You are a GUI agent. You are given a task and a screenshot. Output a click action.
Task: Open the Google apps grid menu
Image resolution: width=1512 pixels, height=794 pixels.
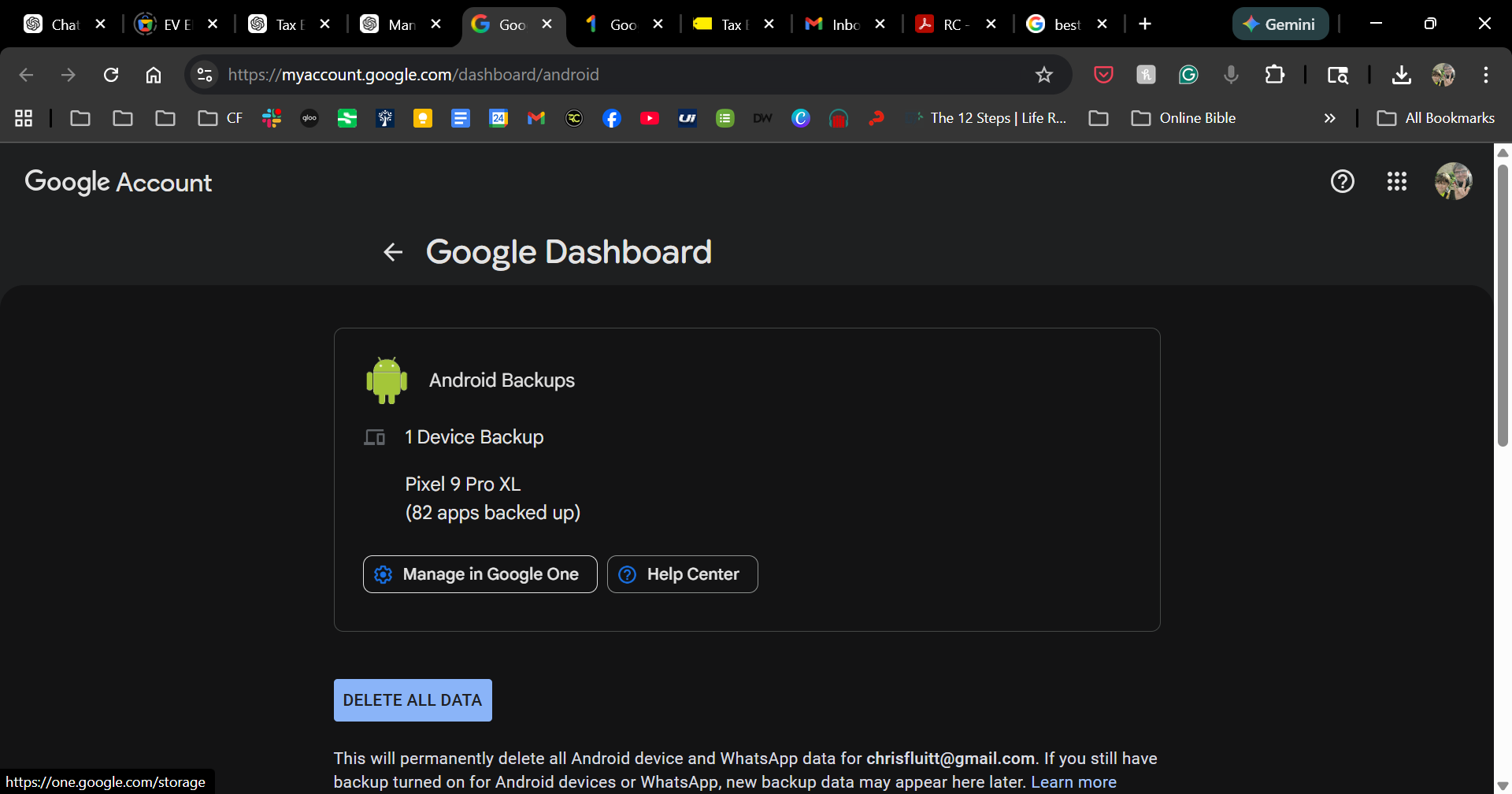tap(1396, 182)
